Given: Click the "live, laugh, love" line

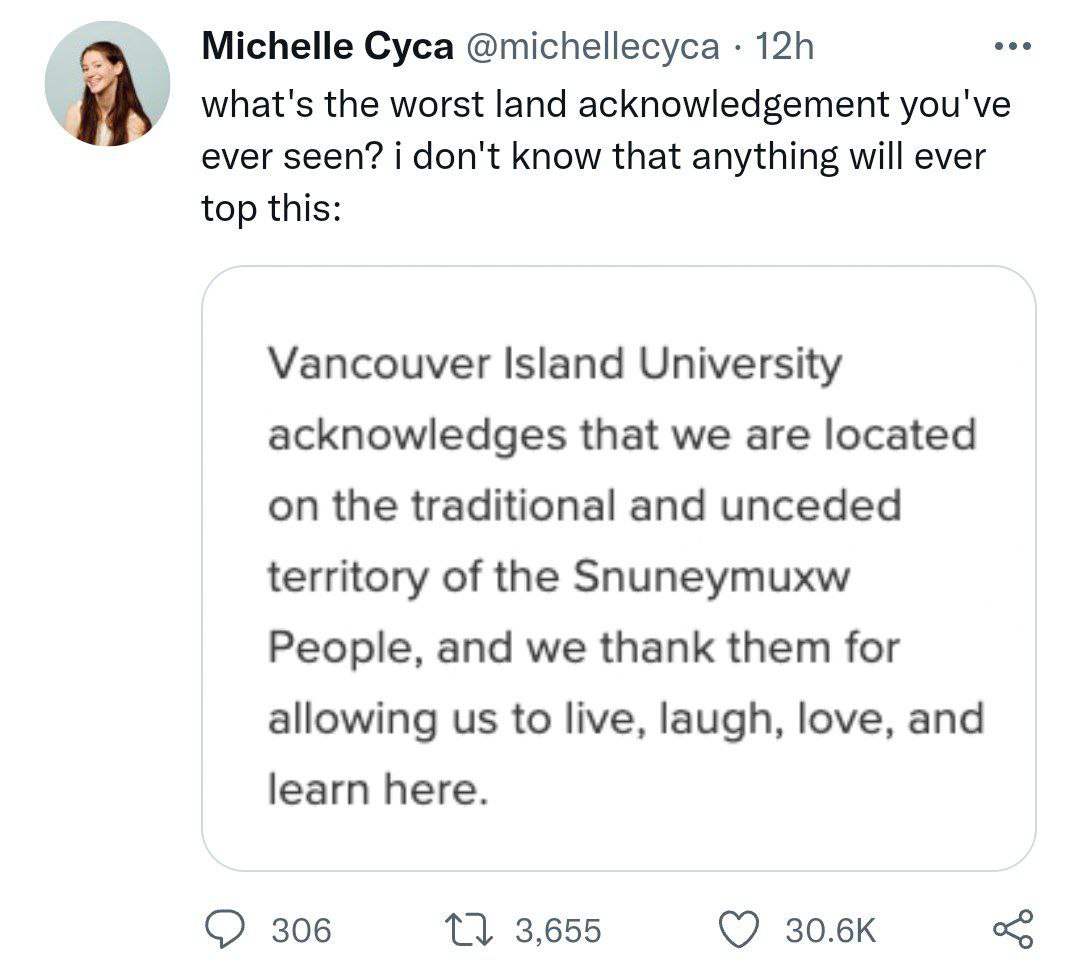Looking at the screenshot, I should pos(624,719).
